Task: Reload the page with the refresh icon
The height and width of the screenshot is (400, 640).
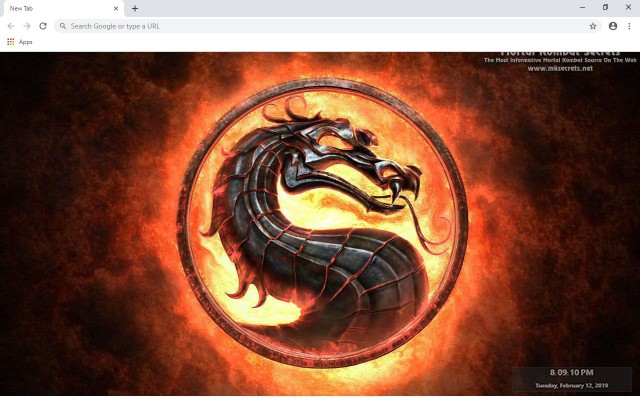Action: (x=43, y=26)
